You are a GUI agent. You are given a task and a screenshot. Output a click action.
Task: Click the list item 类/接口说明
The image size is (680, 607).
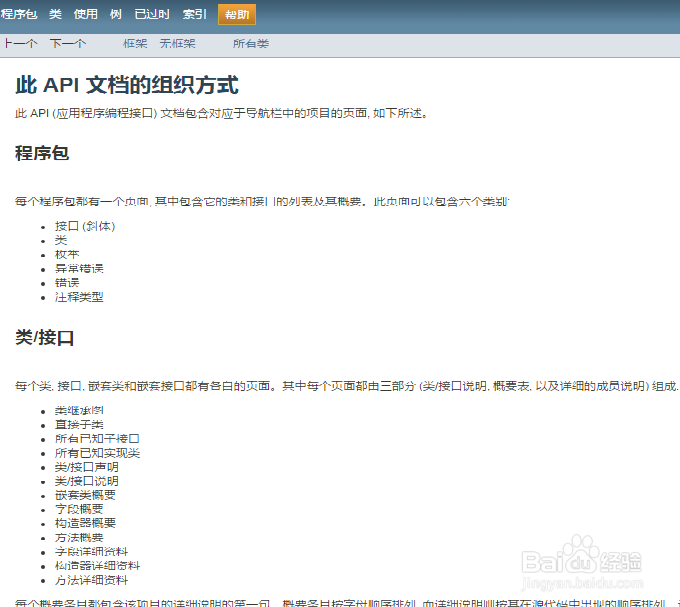click(x=87, y=481)
